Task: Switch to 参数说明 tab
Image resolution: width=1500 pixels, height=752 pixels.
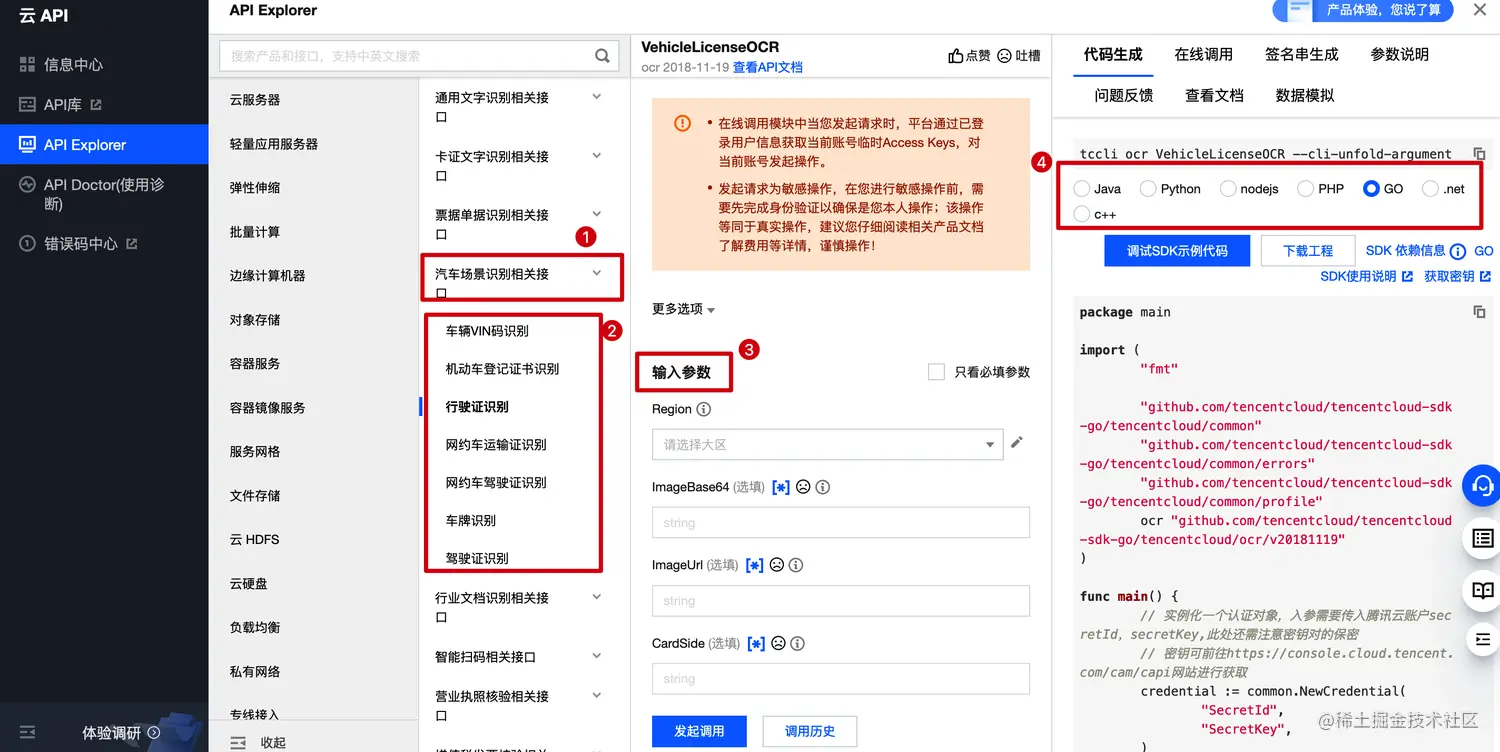Action: pyautogui.click(x=1399, y=54)
